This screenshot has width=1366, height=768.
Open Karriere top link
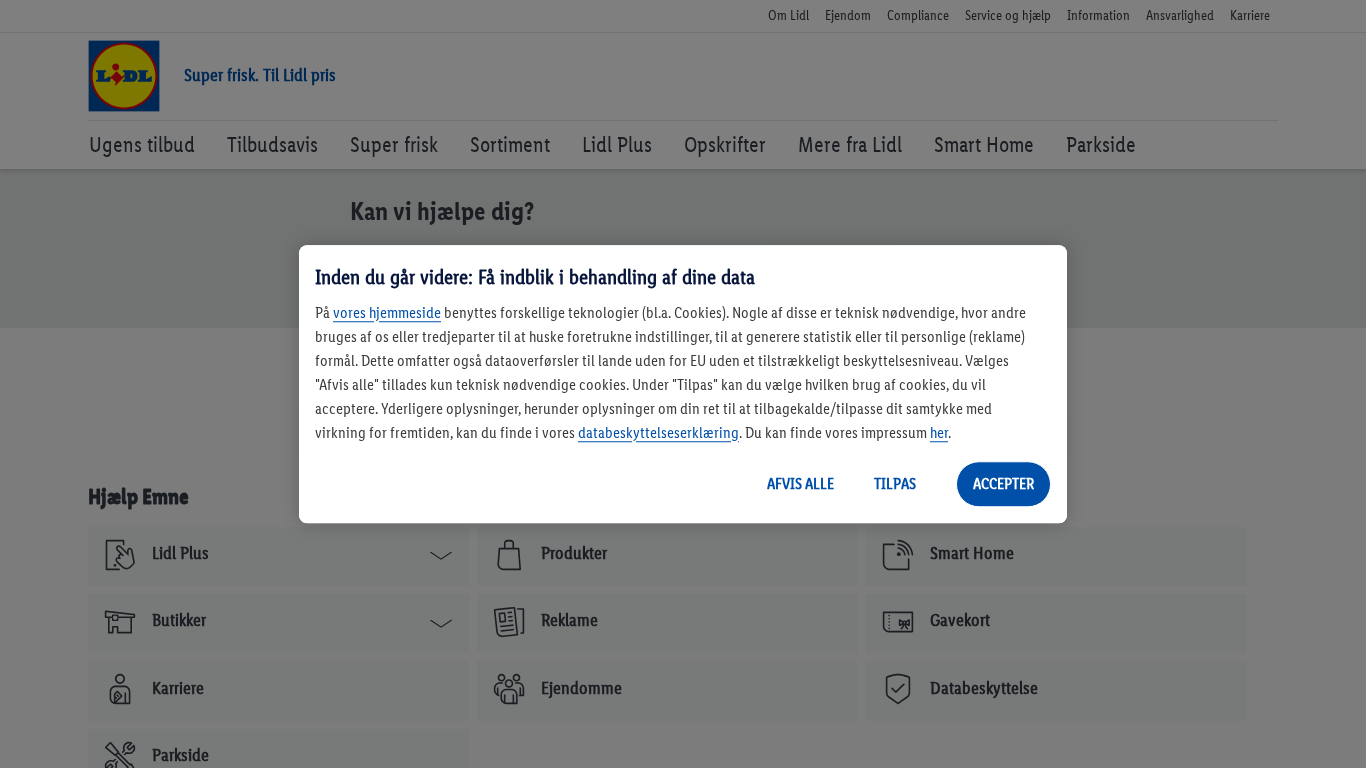1250,16
